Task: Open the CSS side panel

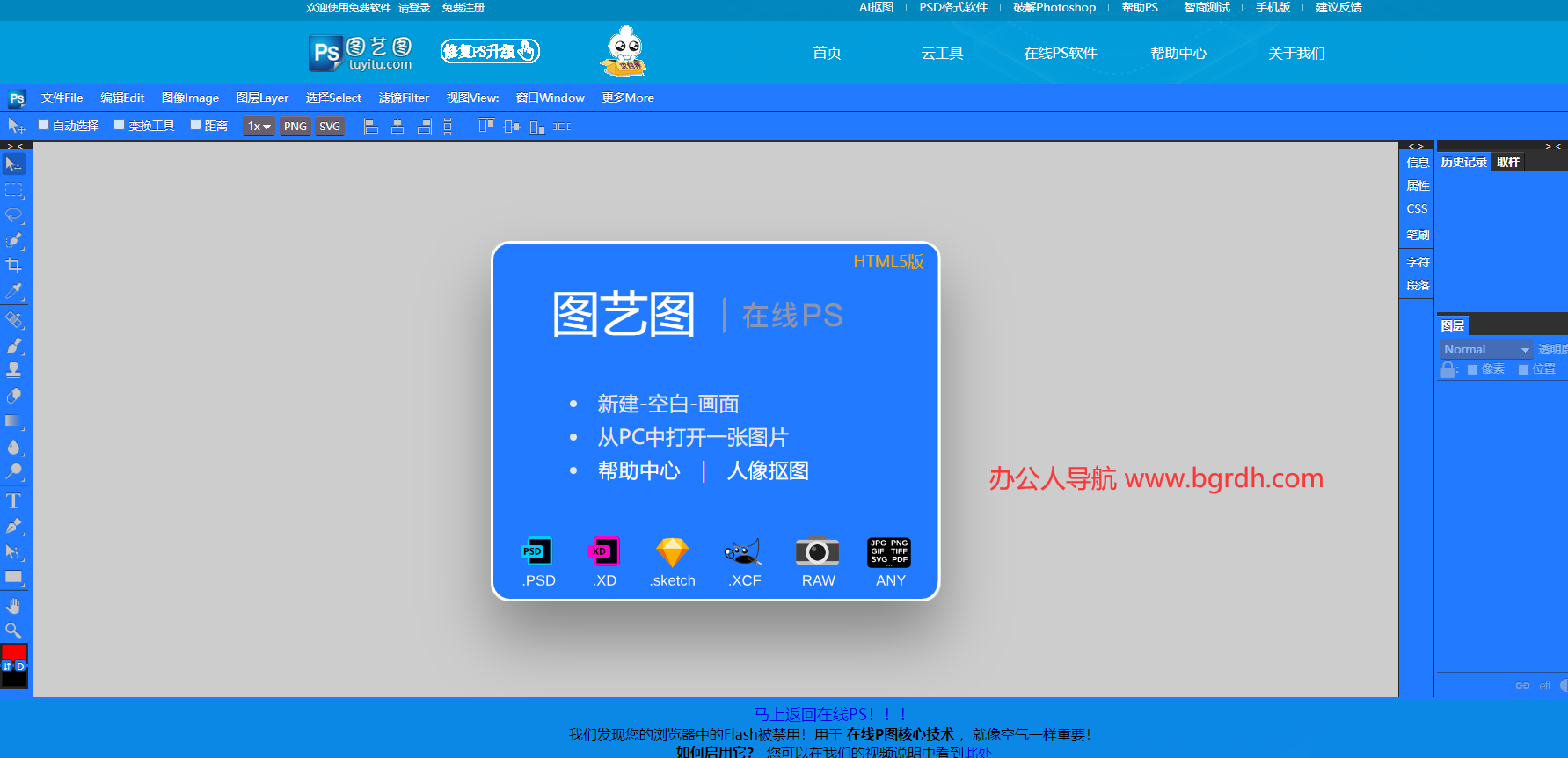Action: coord(1418,208)
